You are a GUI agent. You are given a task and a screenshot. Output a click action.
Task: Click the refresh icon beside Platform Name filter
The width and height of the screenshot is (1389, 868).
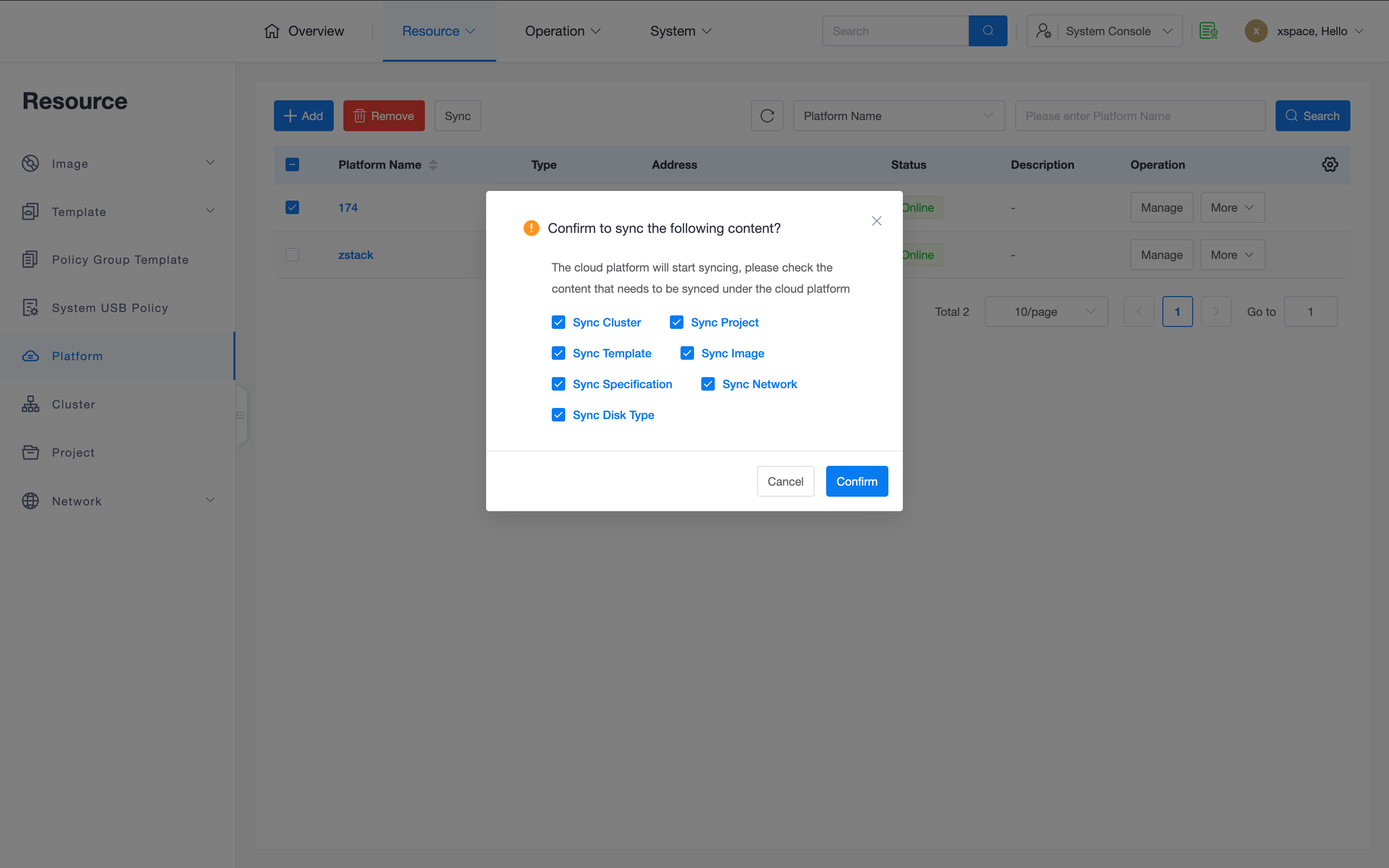point(767,116)
